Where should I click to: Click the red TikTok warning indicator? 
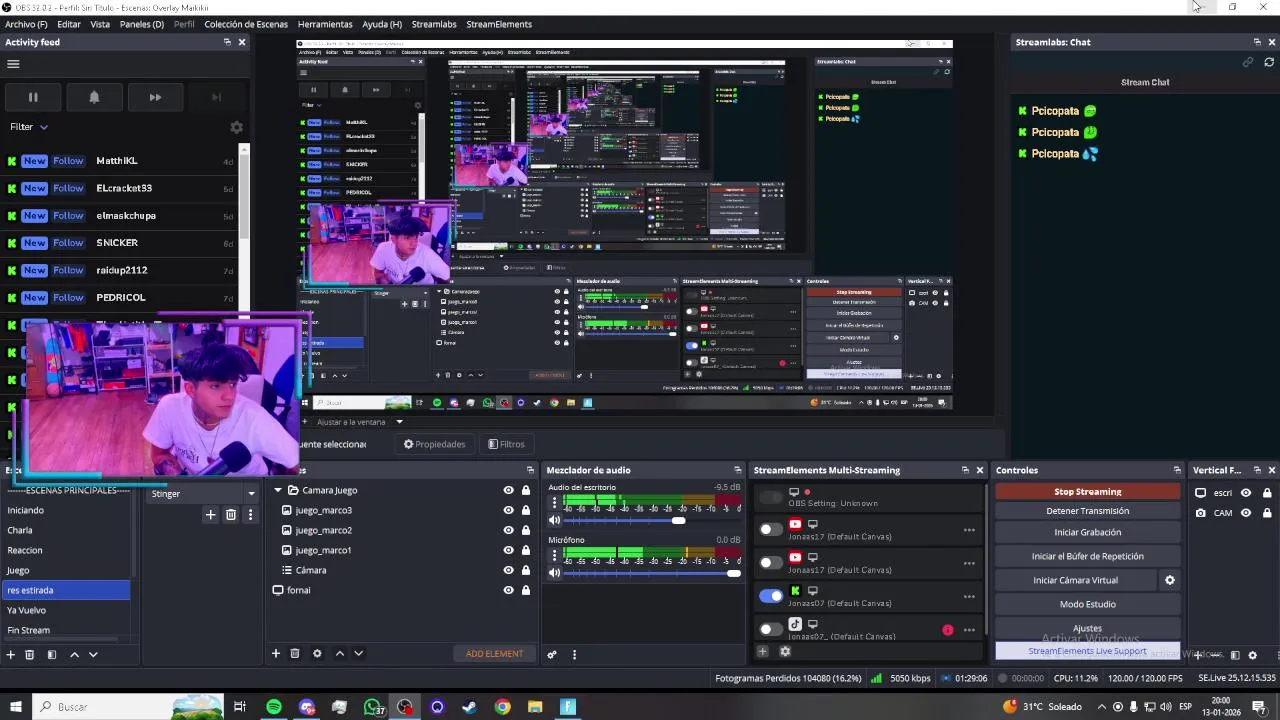[x=947, y=630]
